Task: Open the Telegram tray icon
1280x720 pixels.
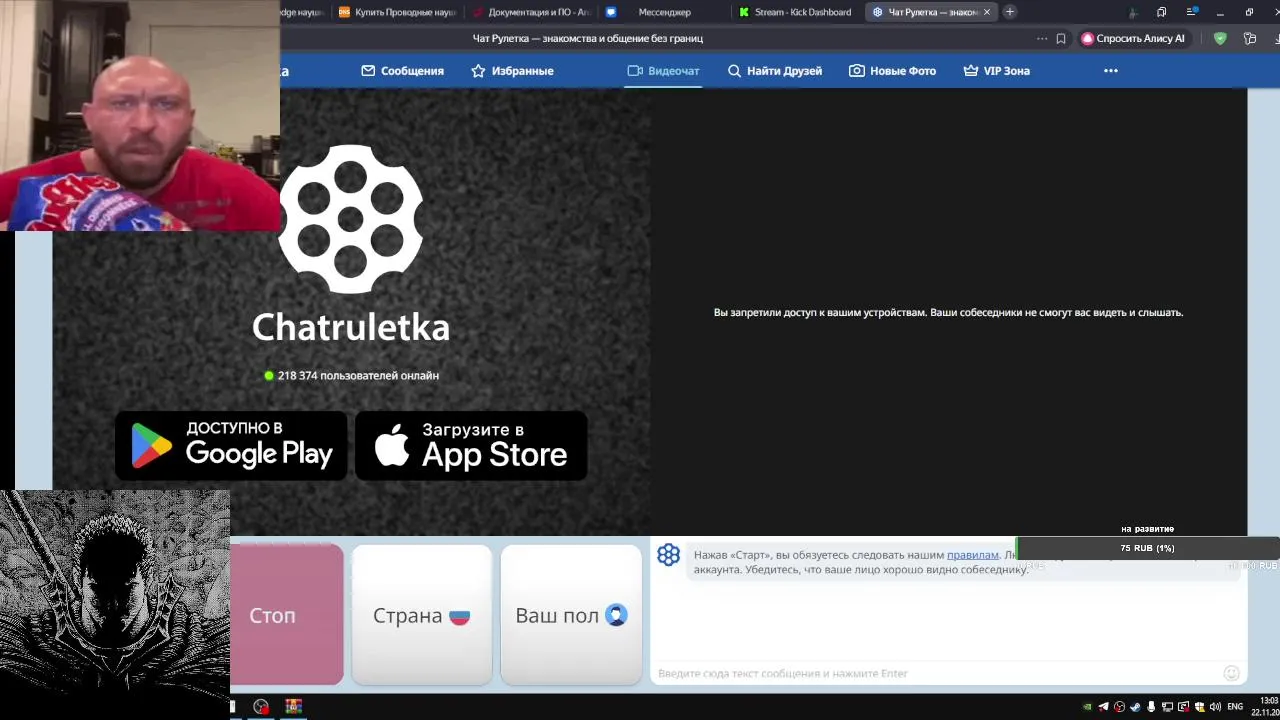Action: (x=1103, y=707)
